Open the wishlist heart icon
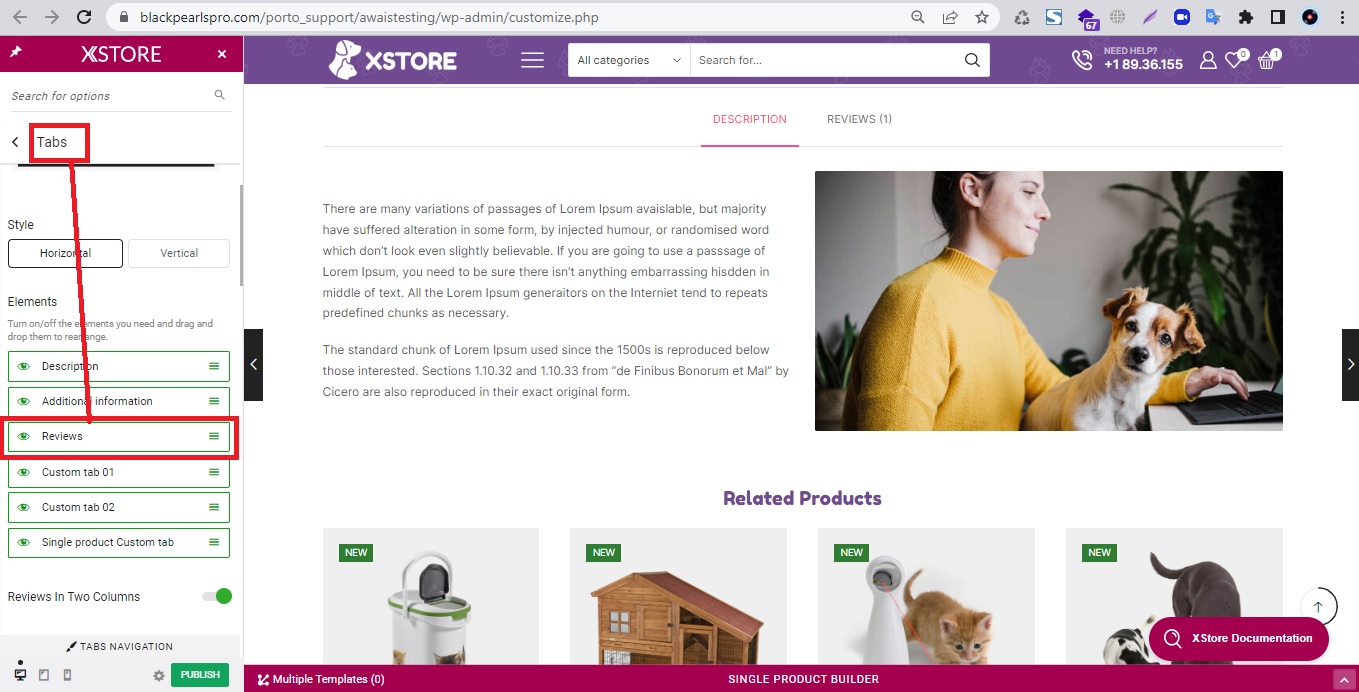Image resolution: width=1359 pixels, height=692 pixels. pyautogui.click(x=1236, y=60)
